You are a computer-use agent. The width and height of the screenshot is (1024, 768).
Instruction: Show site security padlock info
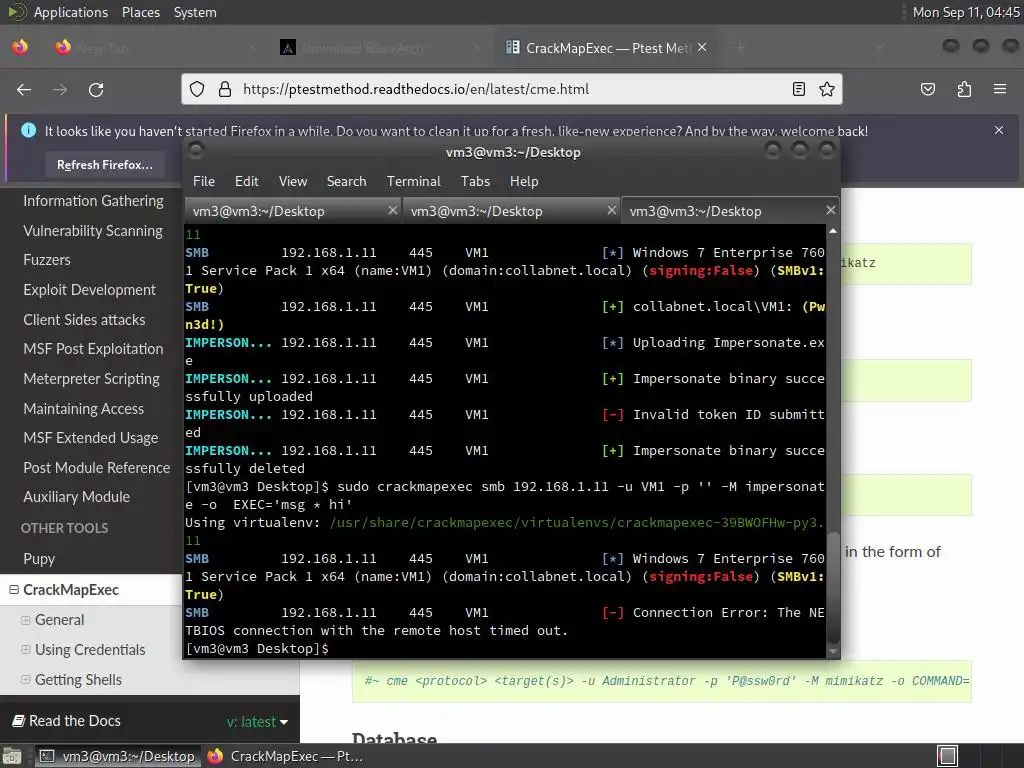(x=225, y=89)
